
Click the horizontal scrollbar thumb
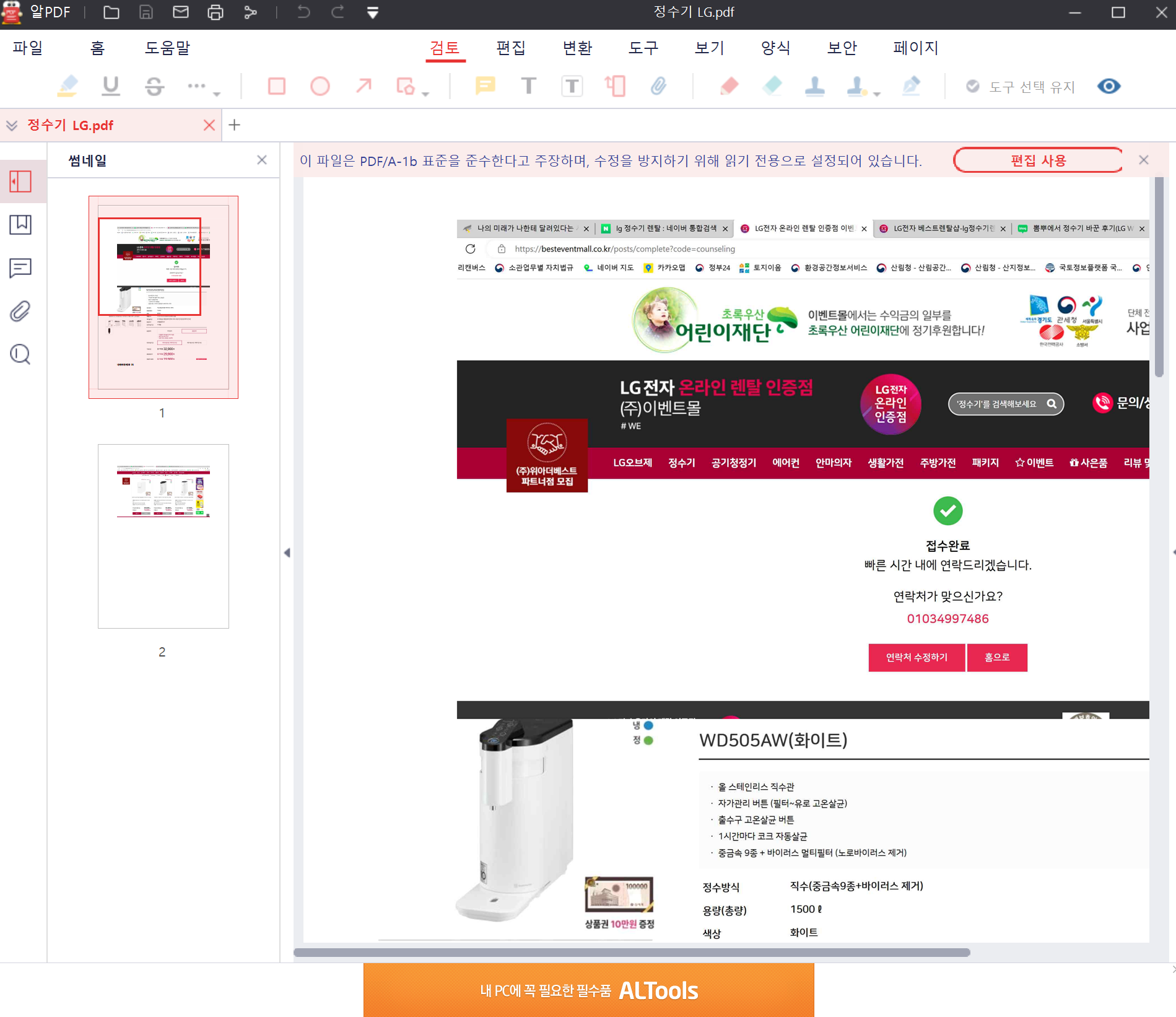click(632, 953)
